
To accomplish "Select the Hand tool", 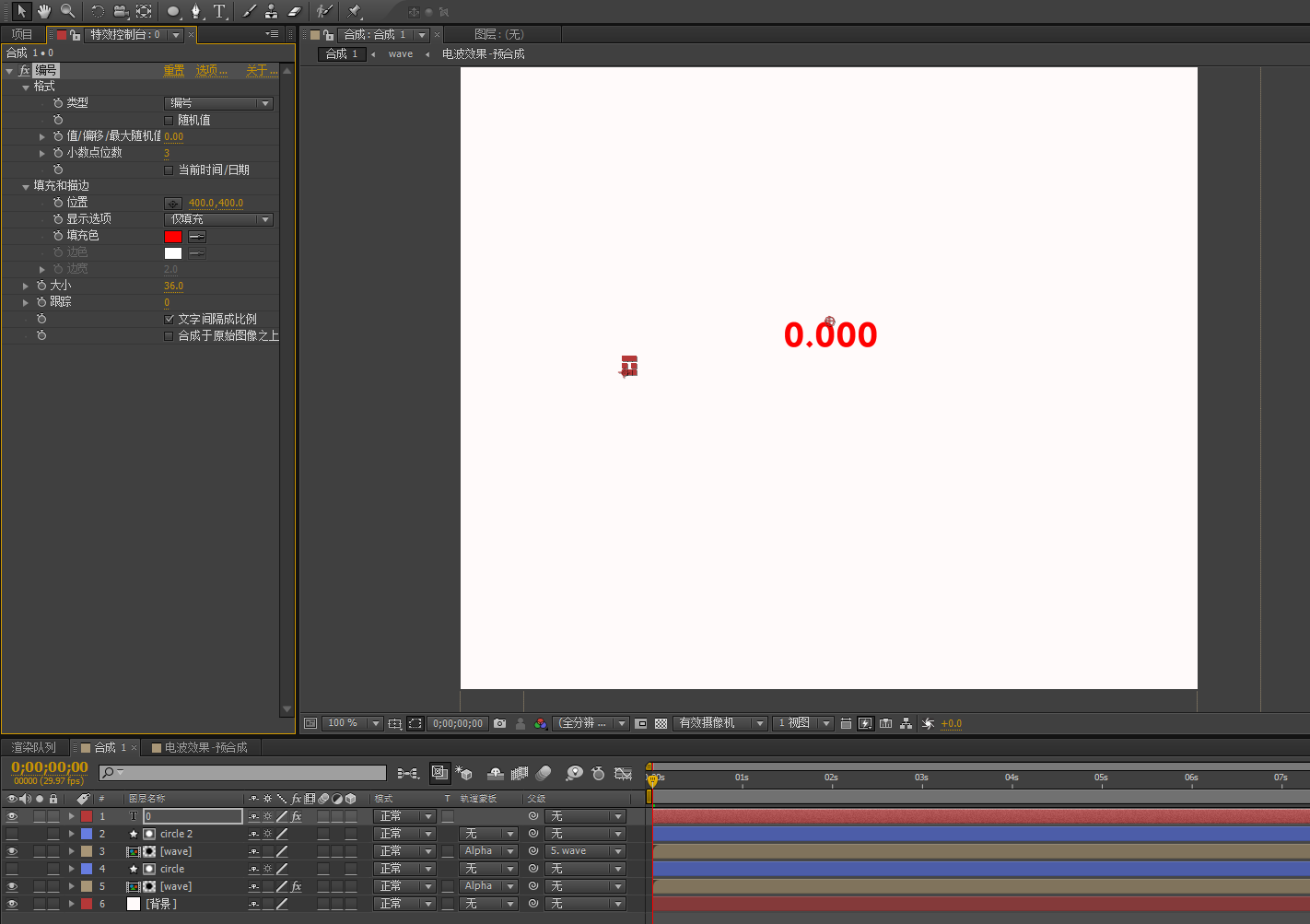I will coord(44,11).
